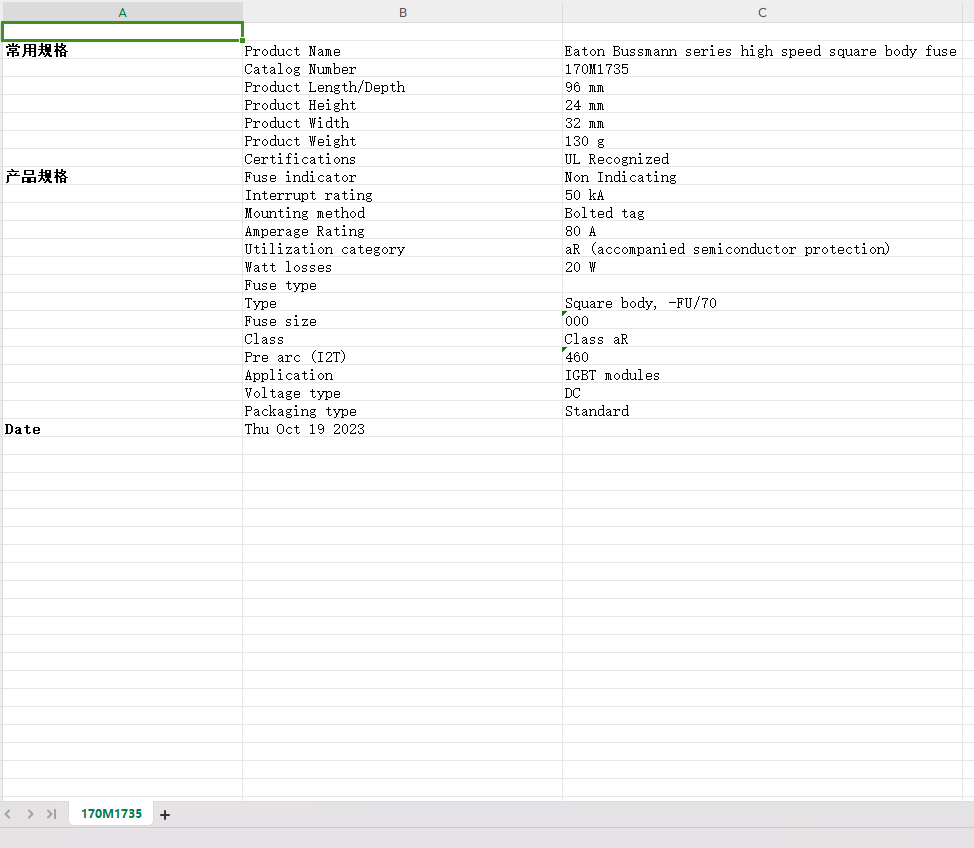Select the 'Product Width' cell

pyautogui.click(x=403, y=123)
